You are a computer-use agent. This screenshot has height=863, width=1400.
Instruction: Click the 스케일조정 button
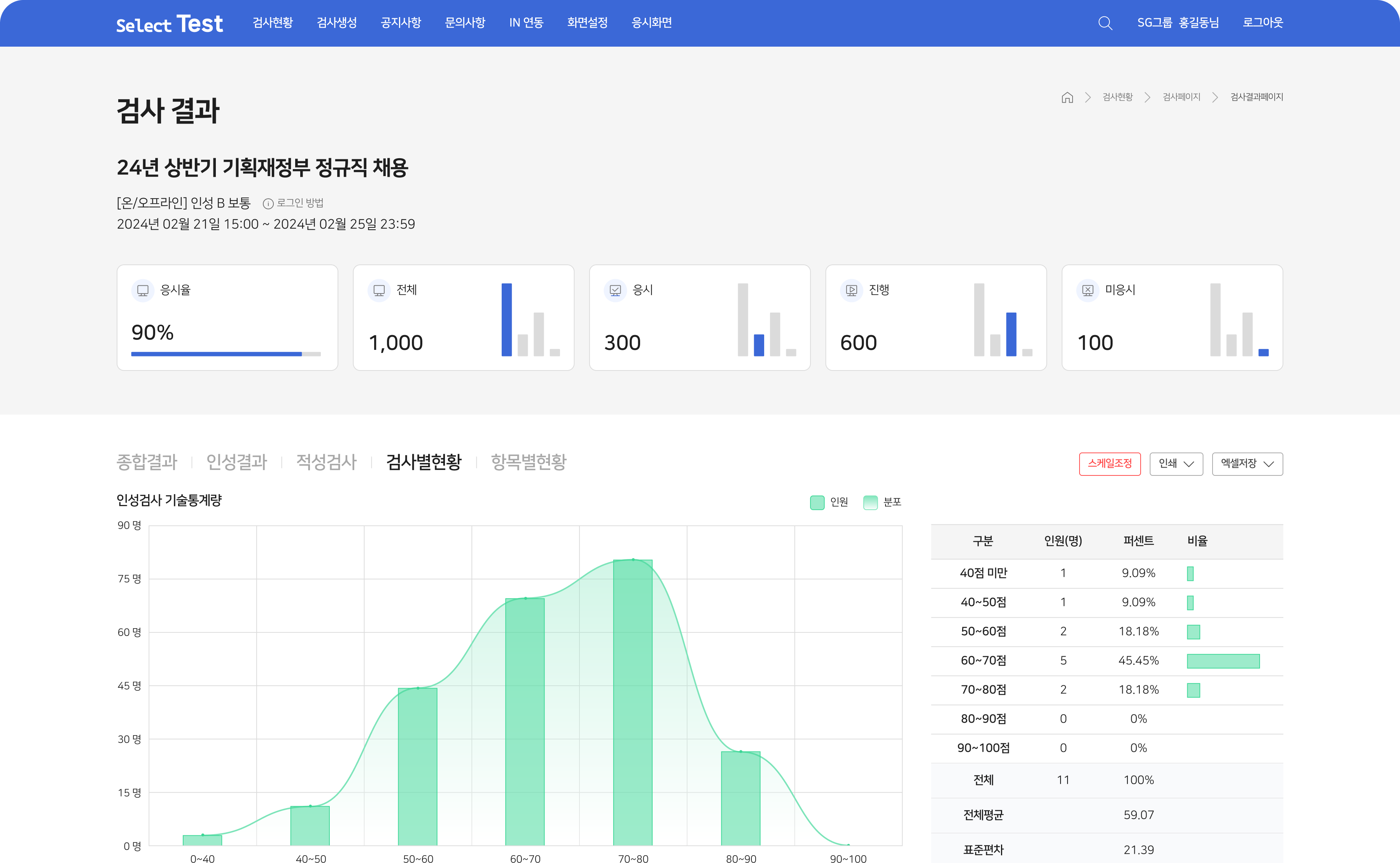pos(1110,463)
